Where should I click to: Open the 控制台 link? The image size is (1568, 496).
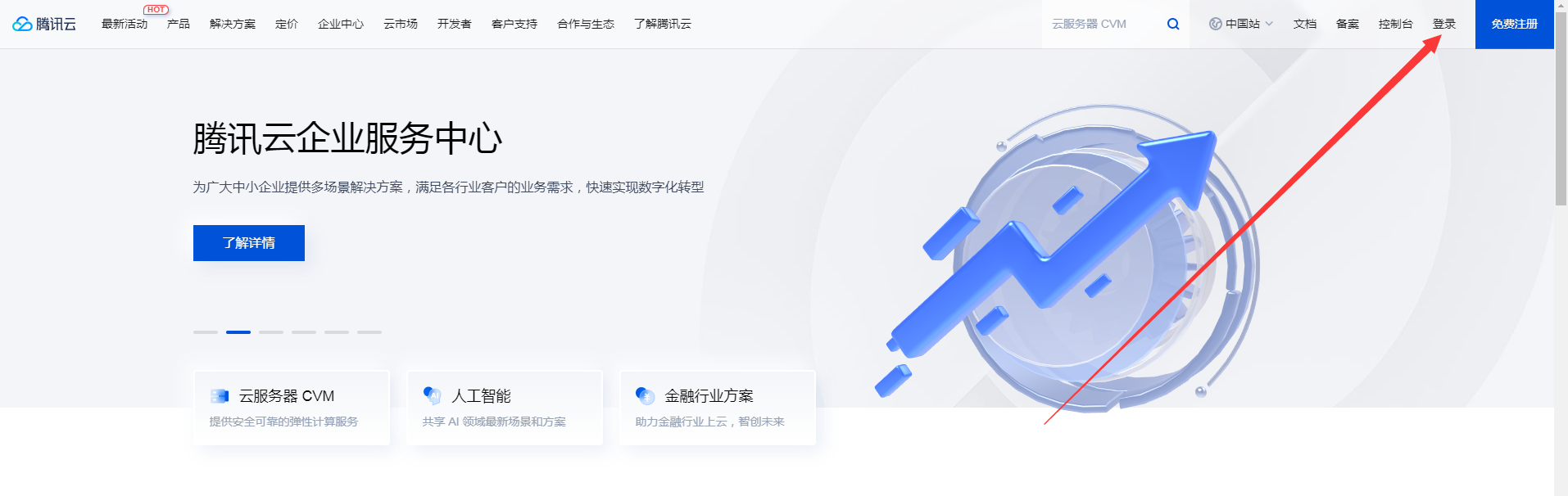click(x=1395, y=24)
